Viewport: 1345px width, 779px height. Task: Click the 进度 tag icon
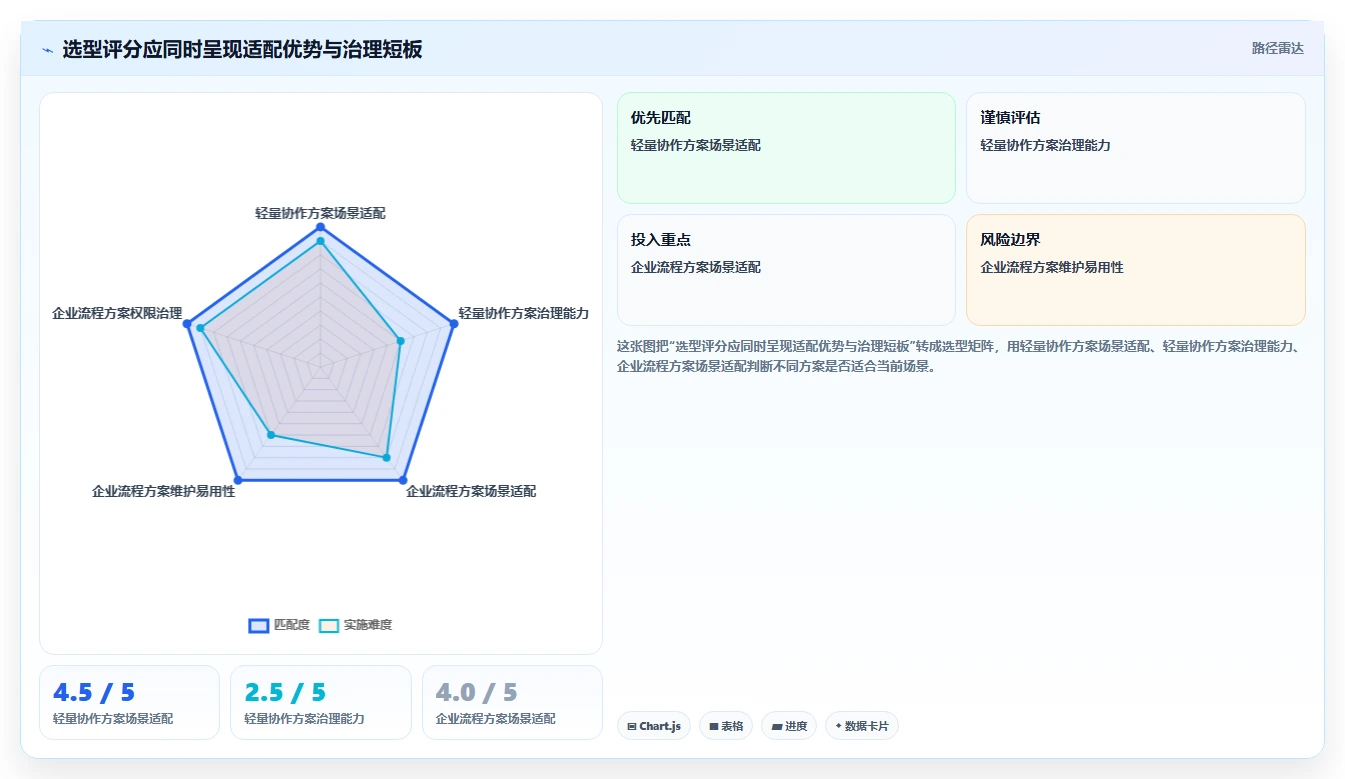click(776, 727)
